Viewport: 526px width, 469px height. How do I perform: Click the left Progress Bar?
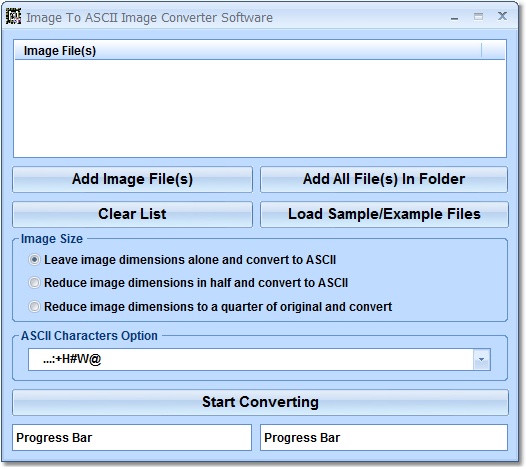[132, 437]
